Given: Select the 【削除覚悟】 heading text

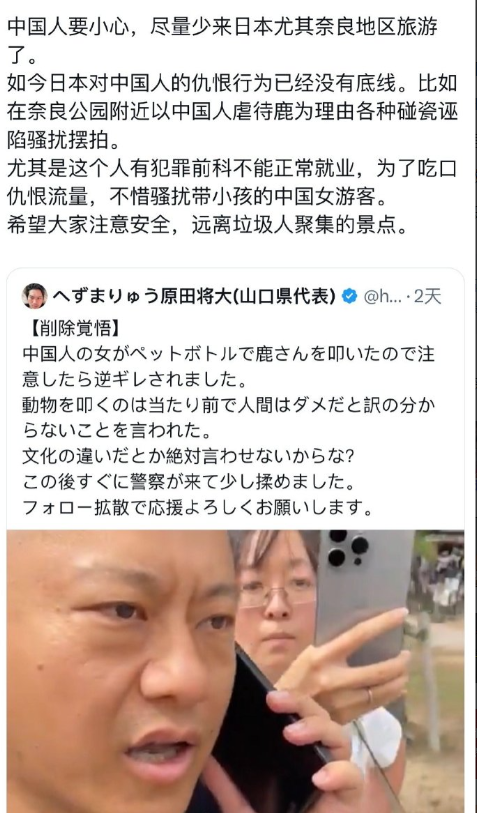Looking at the screenshot, I should (71, 328).
